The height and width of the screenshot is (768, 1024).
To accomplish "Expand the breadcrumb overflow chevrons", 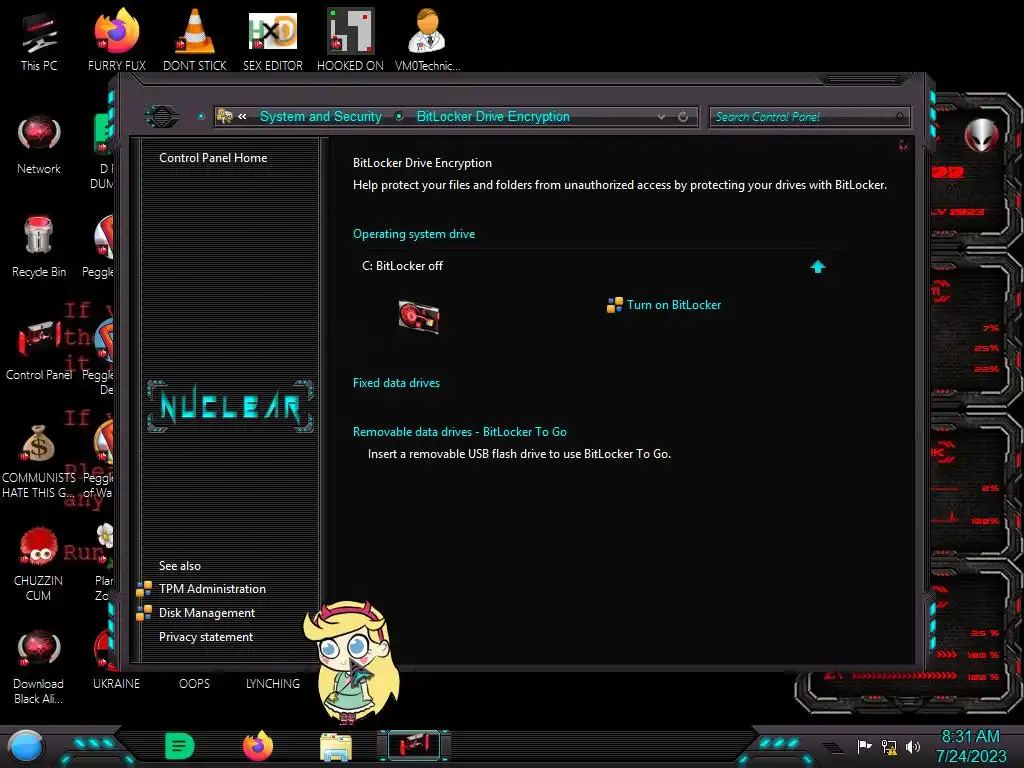I will (x=242, y=116).
